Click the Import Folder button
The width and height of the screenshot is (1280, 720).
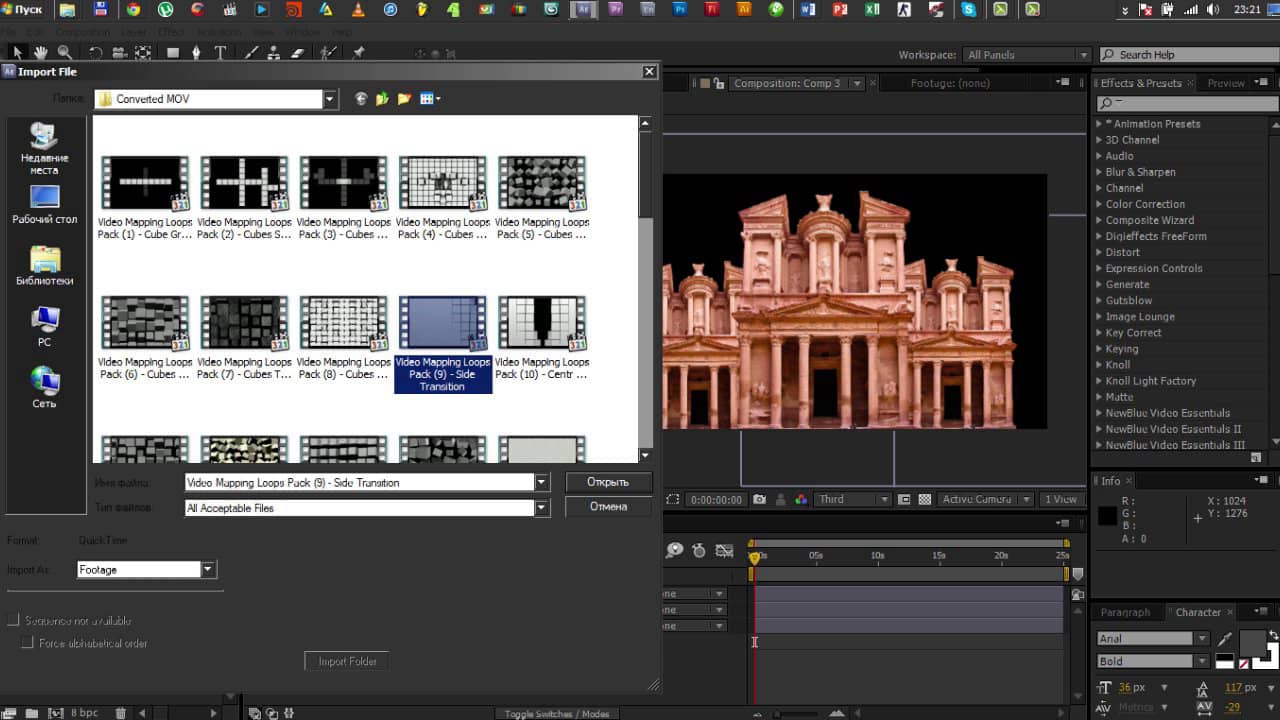(347, 661)
